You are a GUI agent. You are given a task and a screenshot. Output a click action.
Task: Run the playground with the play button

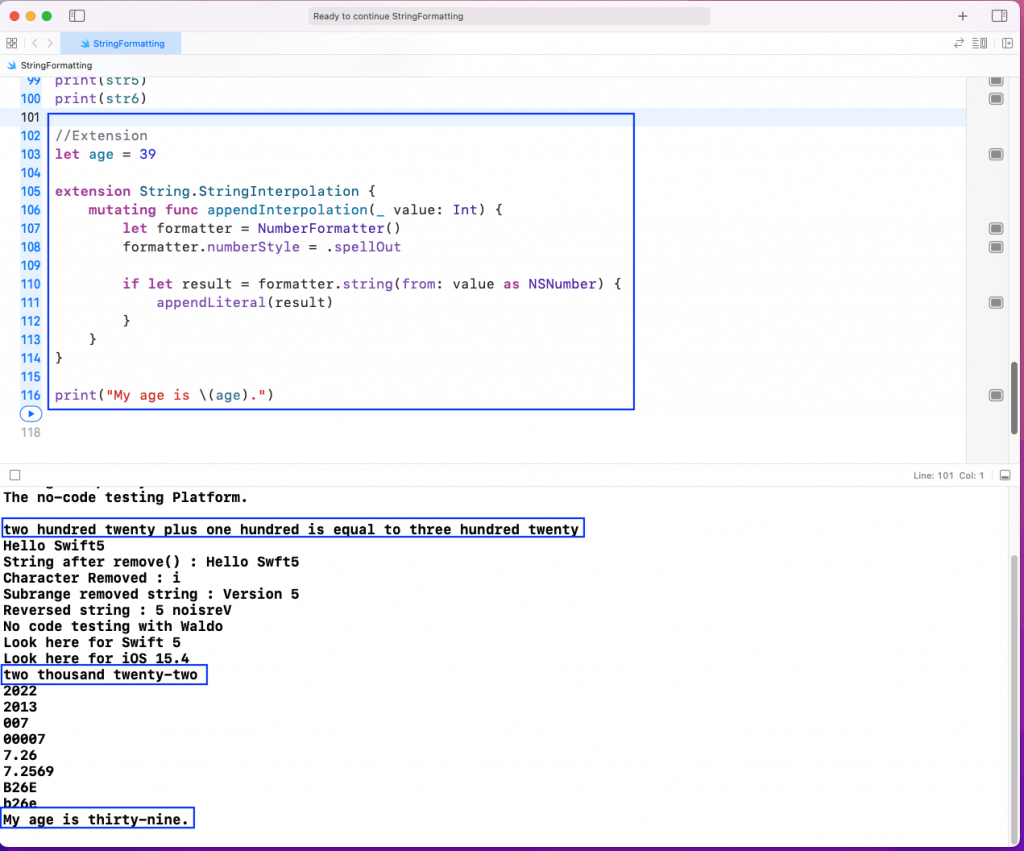tap(31, 414)
